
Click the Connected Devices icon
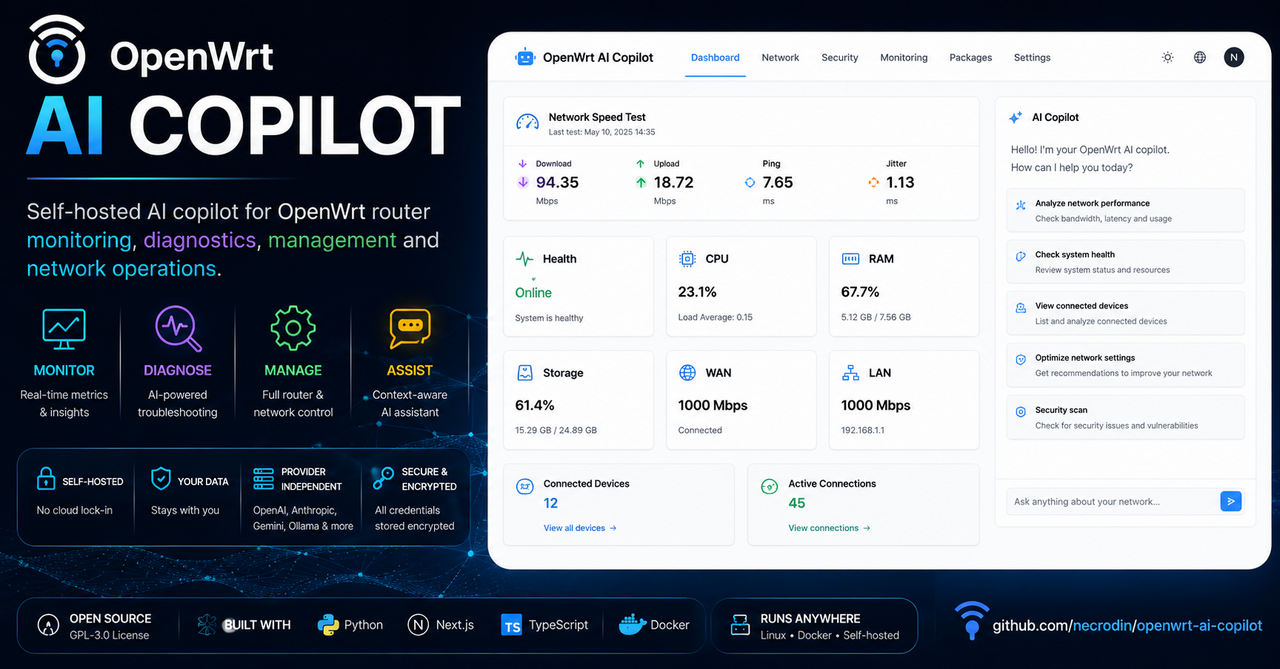[x=524, y=487]
